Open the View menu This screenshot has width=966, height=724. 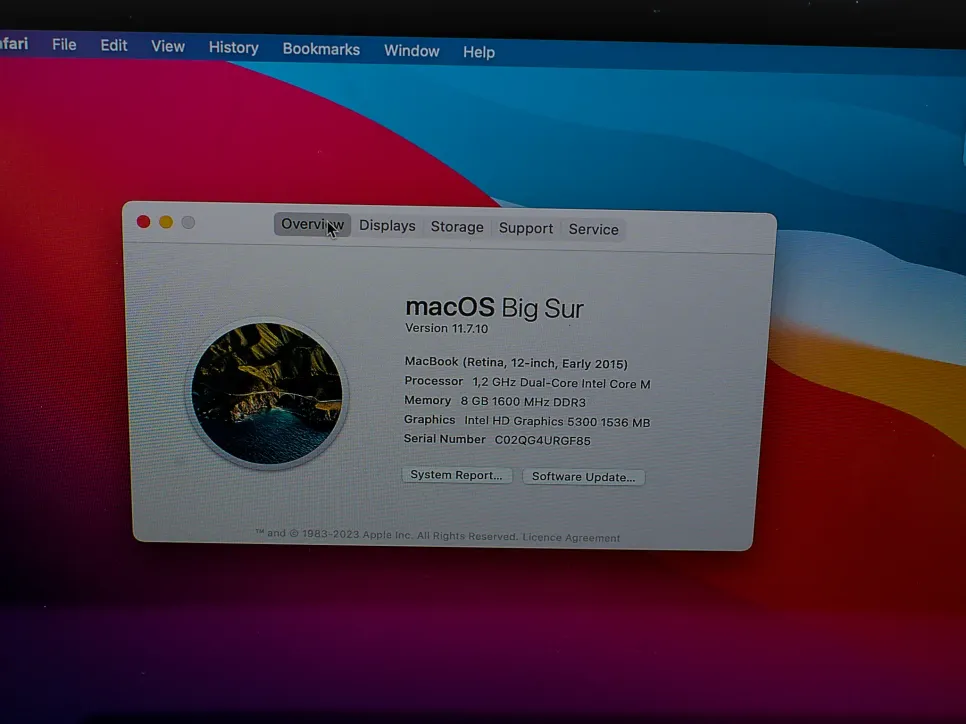click(168, 47)
